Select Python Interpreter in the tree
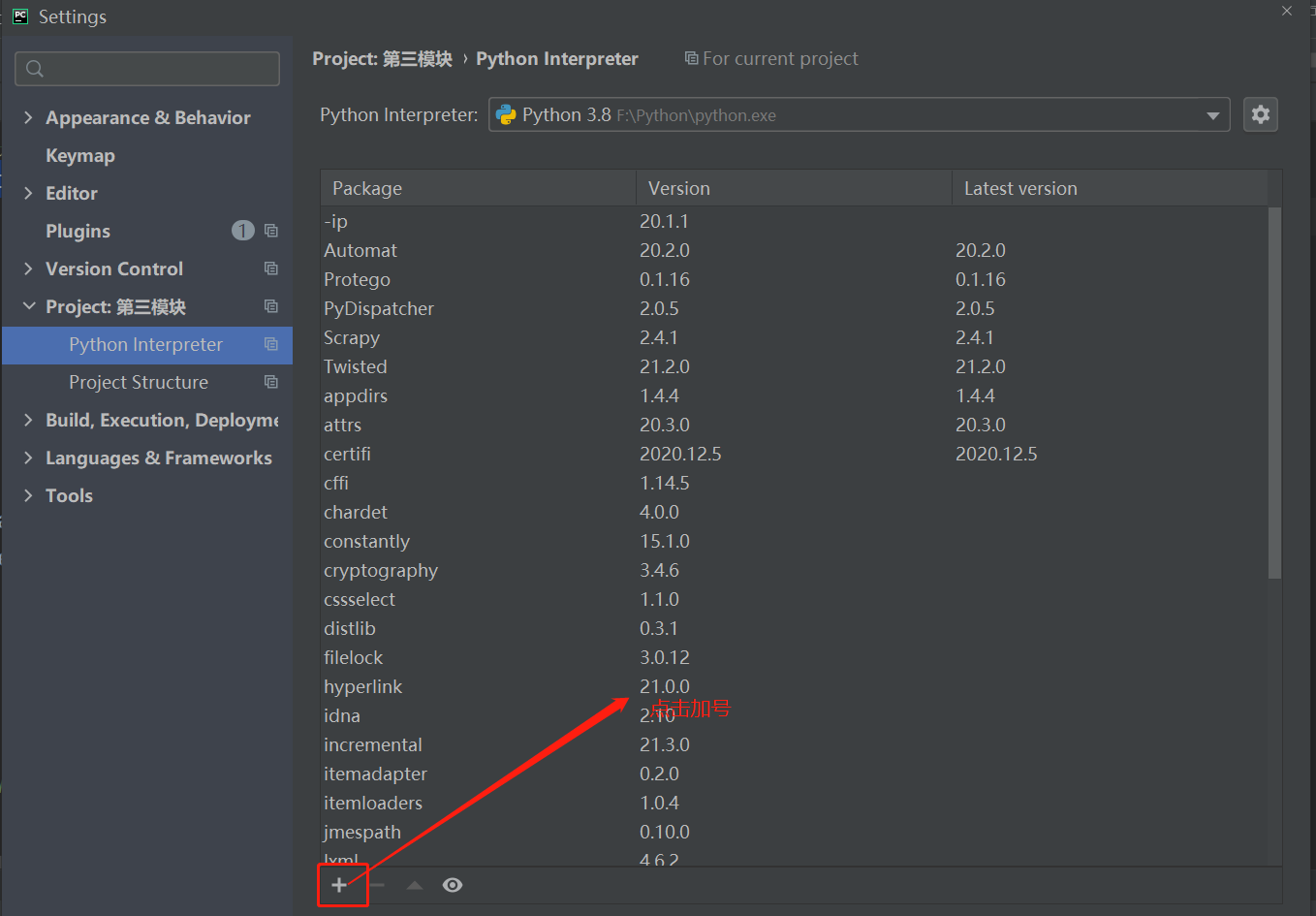 pos(145,344)
